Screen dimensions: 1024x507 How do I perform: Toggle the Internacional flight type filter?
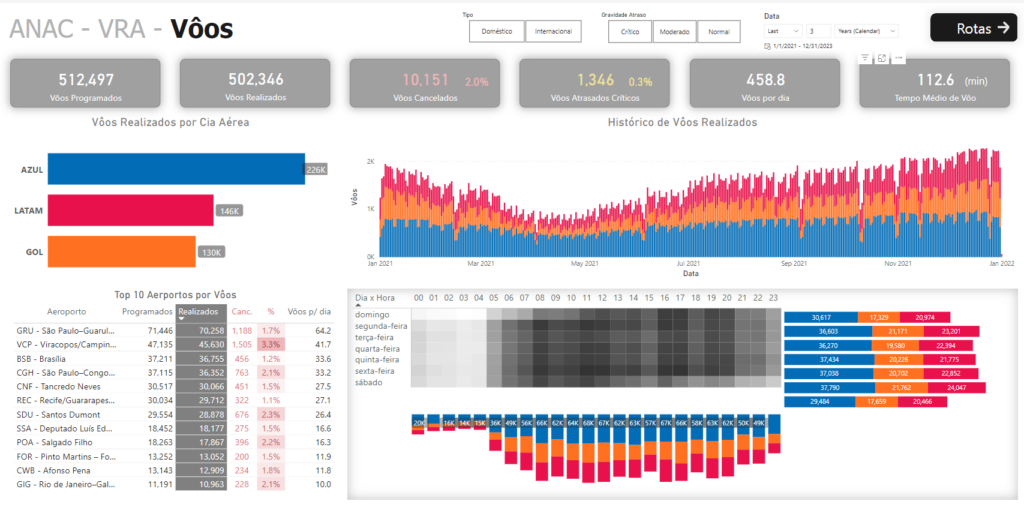553,31
